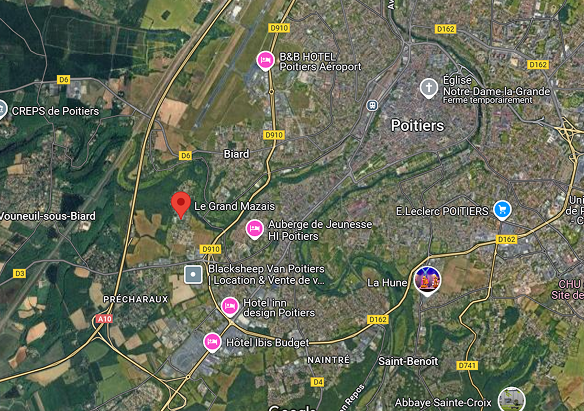Select the Biard town label
Viewport: 584px width, 411px height.
pos(237,154)
